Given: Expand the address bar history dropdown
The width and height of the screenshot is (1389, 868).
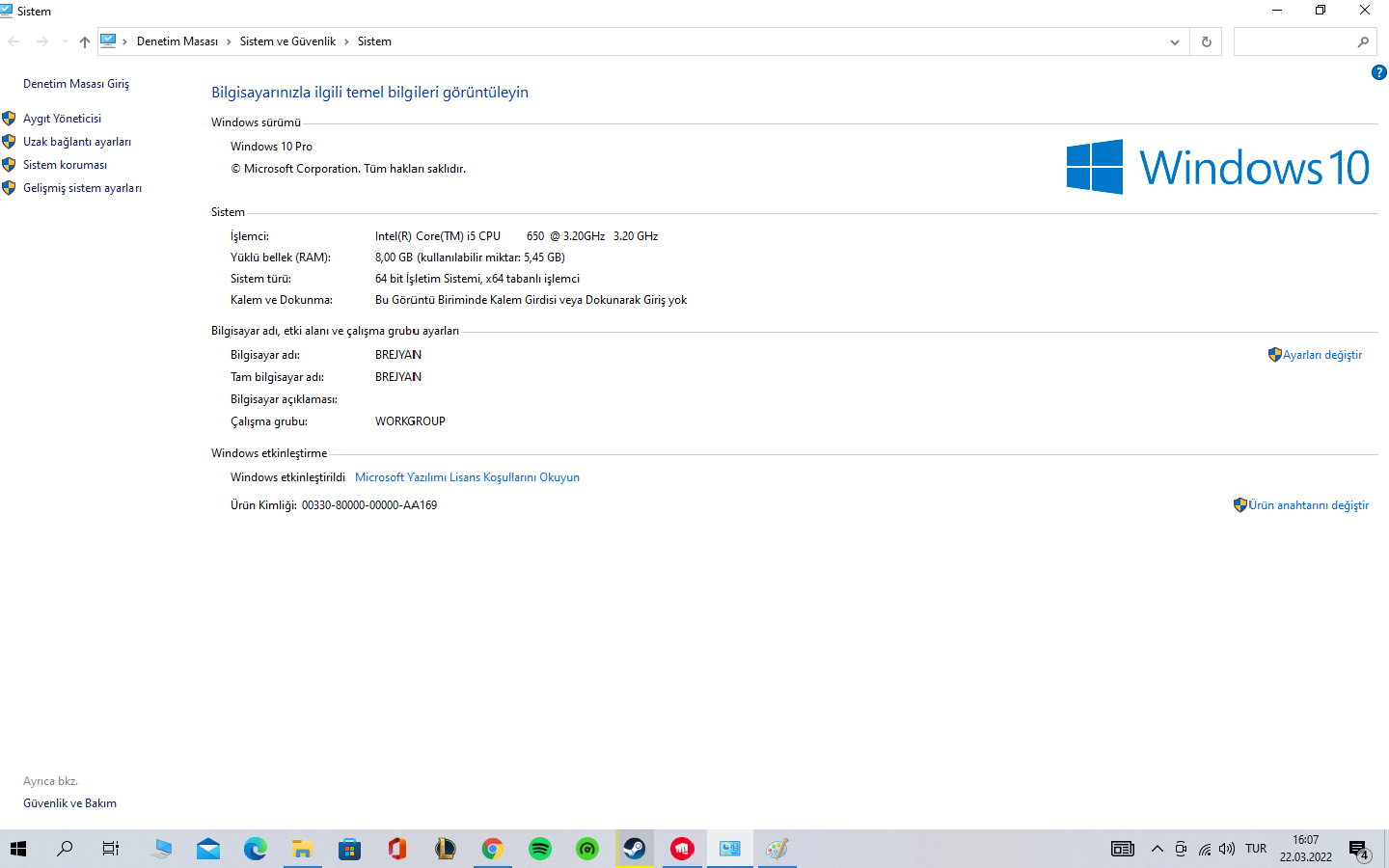Looking at the screenshot, I should (x=1174, y=41).
